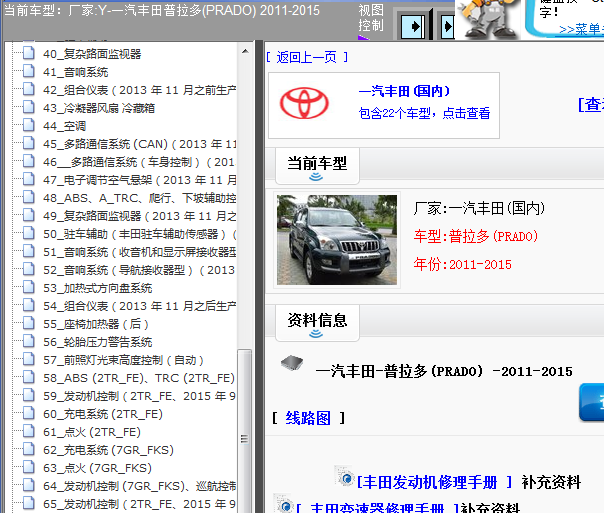Select 47_电子调节空气悬架 entry
Screen dimensions: 604x513
[x=139, y=180]
